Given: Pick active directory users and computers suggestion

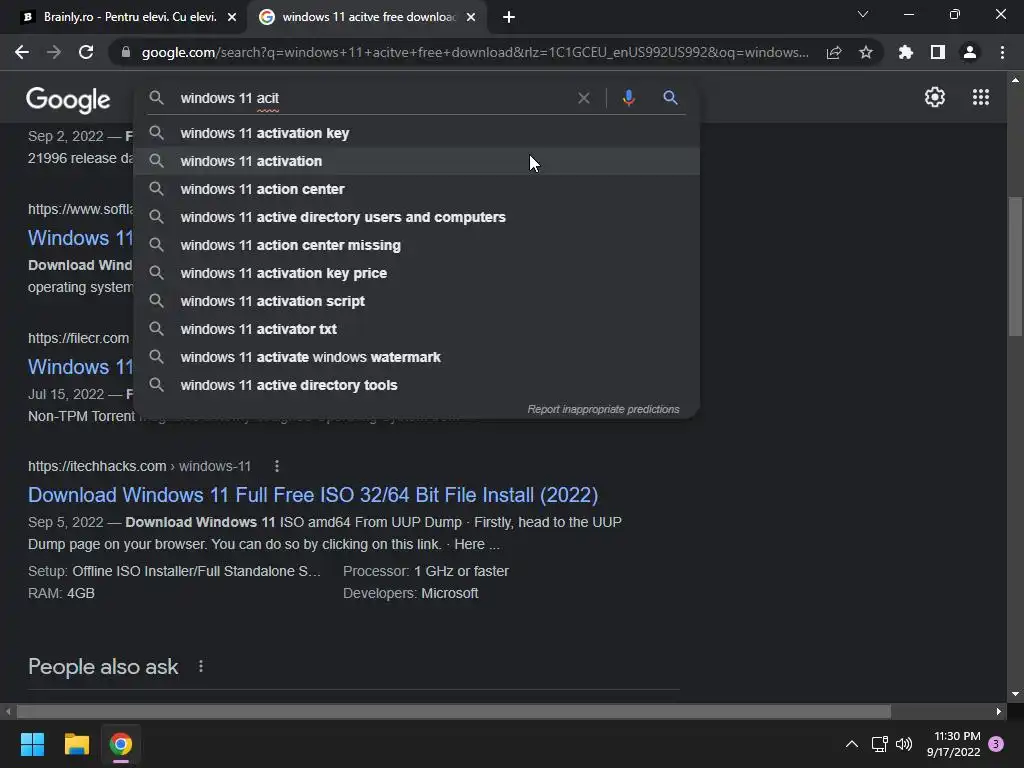Looking at the screenshot, I should [x=417, y=217].
